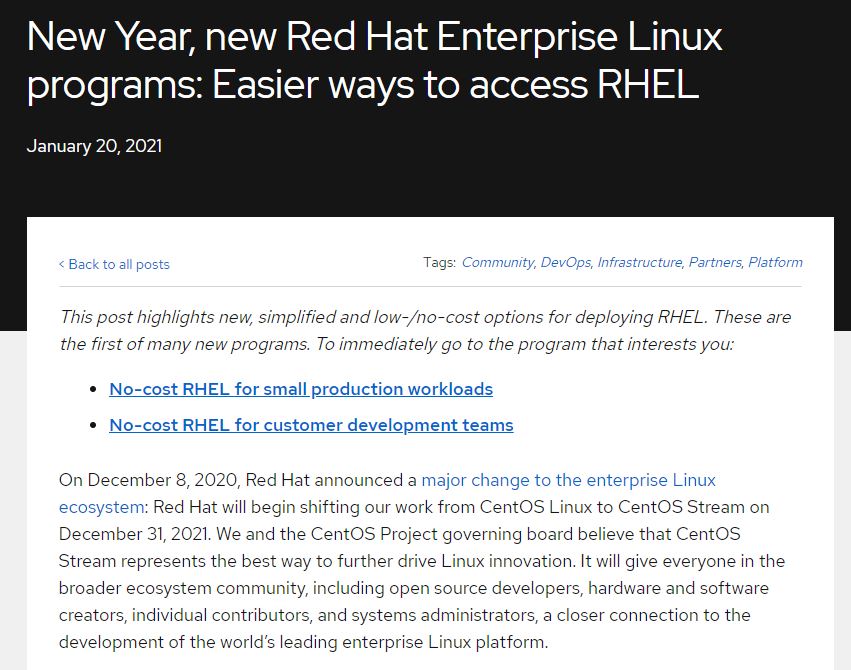Viewport: 851px width, 670px height.
Task: Click the 'Tags:' label
Action: pyautogui.click(x=439, y=262)
